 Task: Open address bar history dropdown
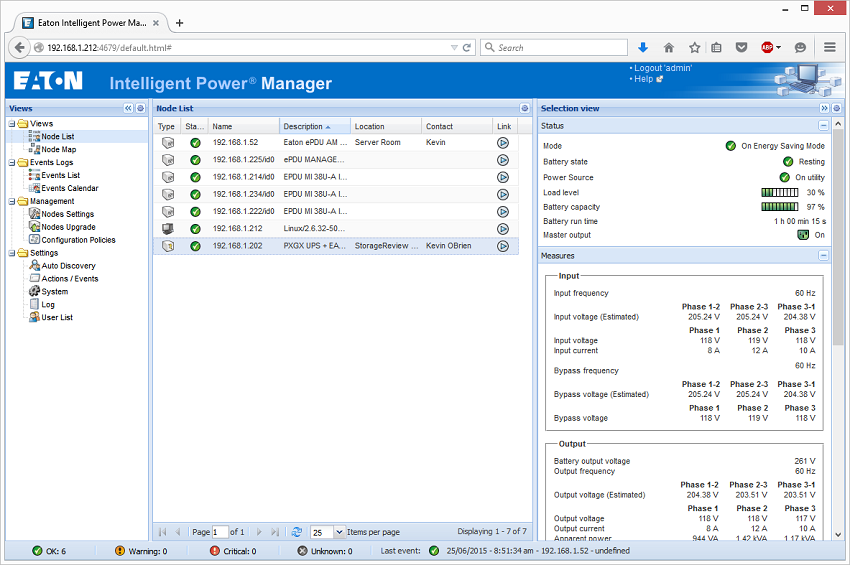pos(454,48)
